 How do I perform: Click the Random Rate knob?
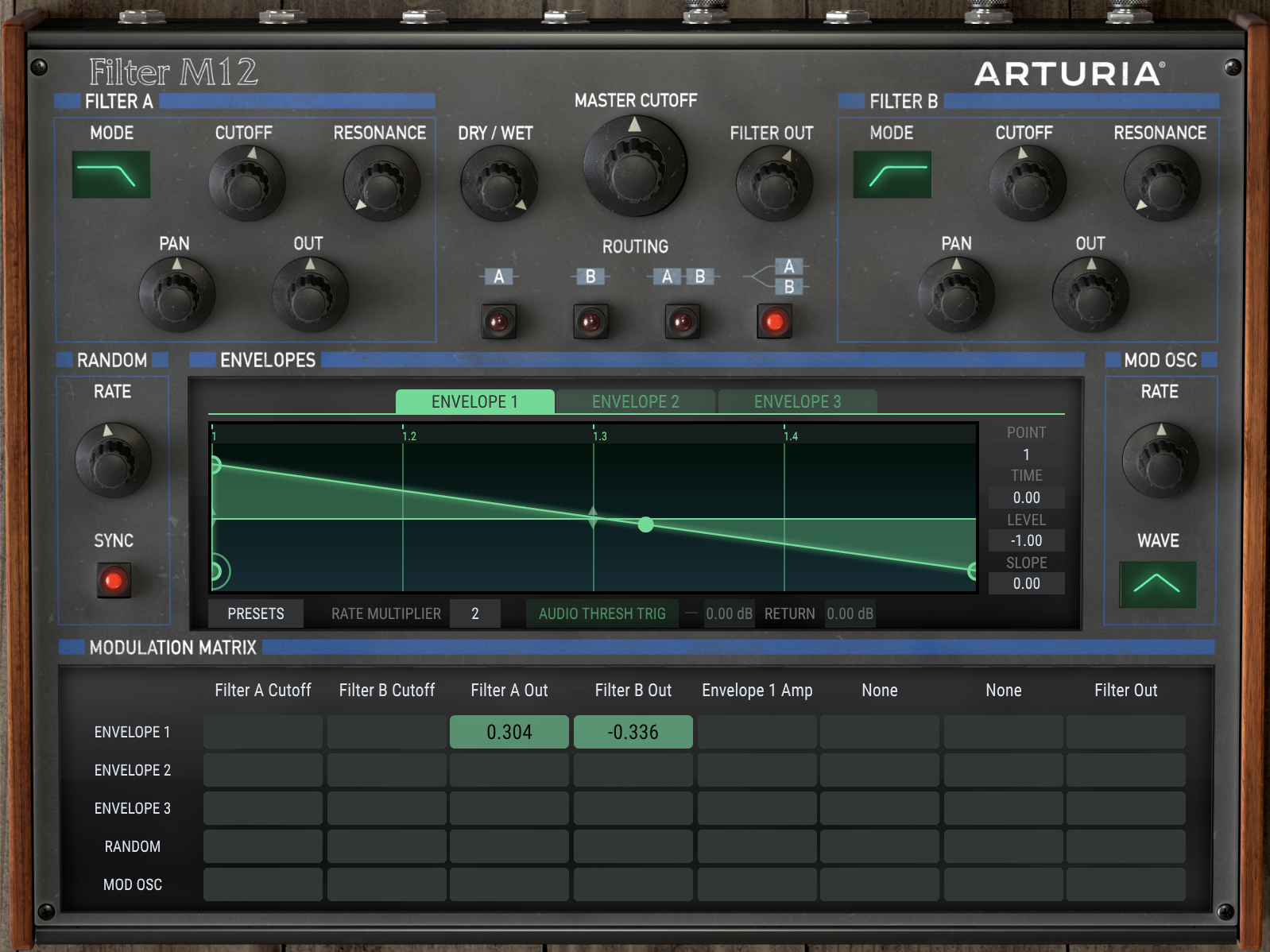pyautogui.click(x=113, y=460)
